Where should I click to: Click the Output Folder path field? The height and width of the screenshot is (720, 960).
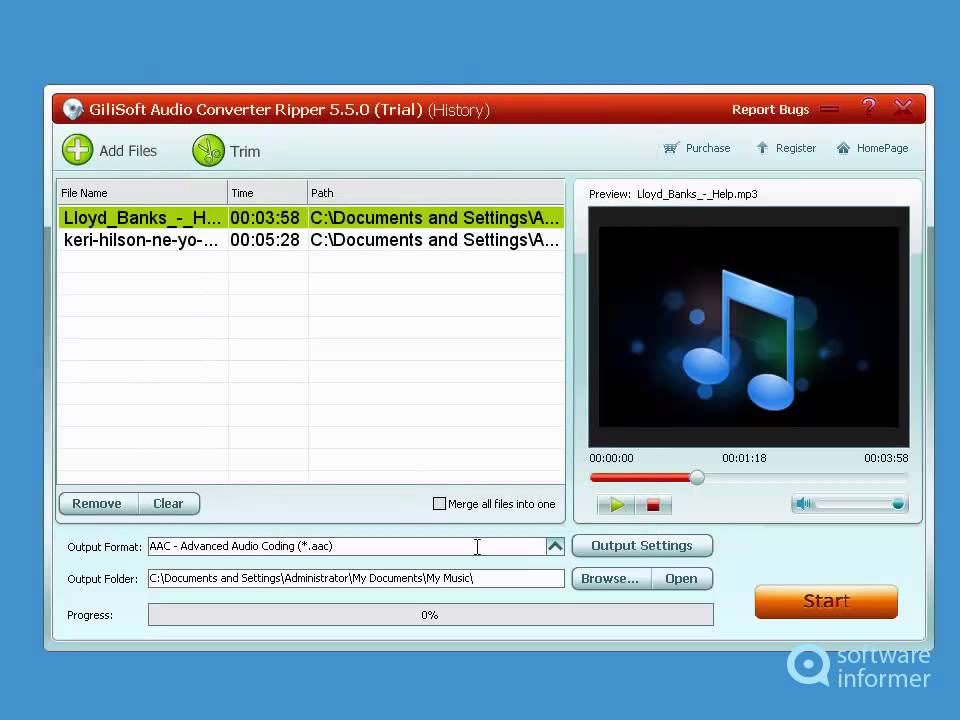[356, 579]
